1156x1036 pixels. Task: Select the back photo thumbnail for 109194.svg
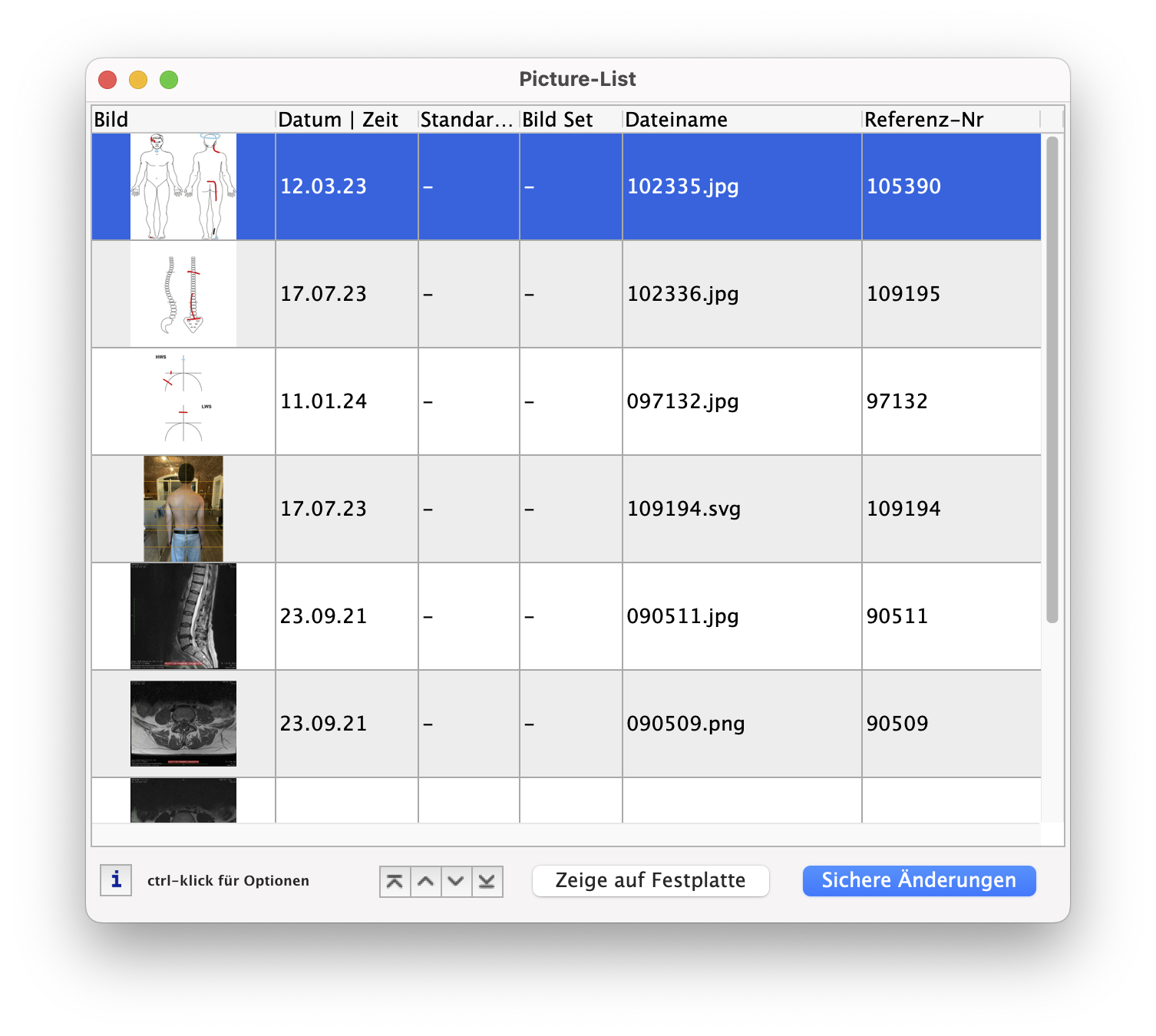pyautogui.click(x=183, y=509)
